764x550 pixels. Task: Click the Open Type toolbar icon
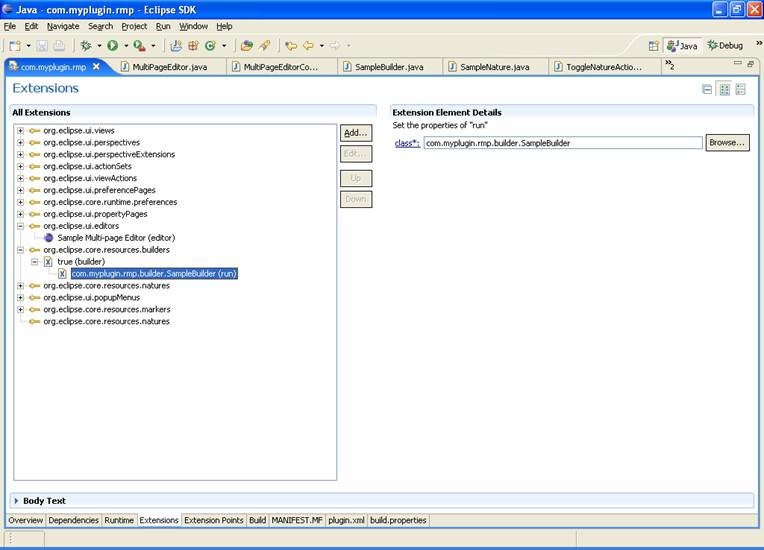247,46
